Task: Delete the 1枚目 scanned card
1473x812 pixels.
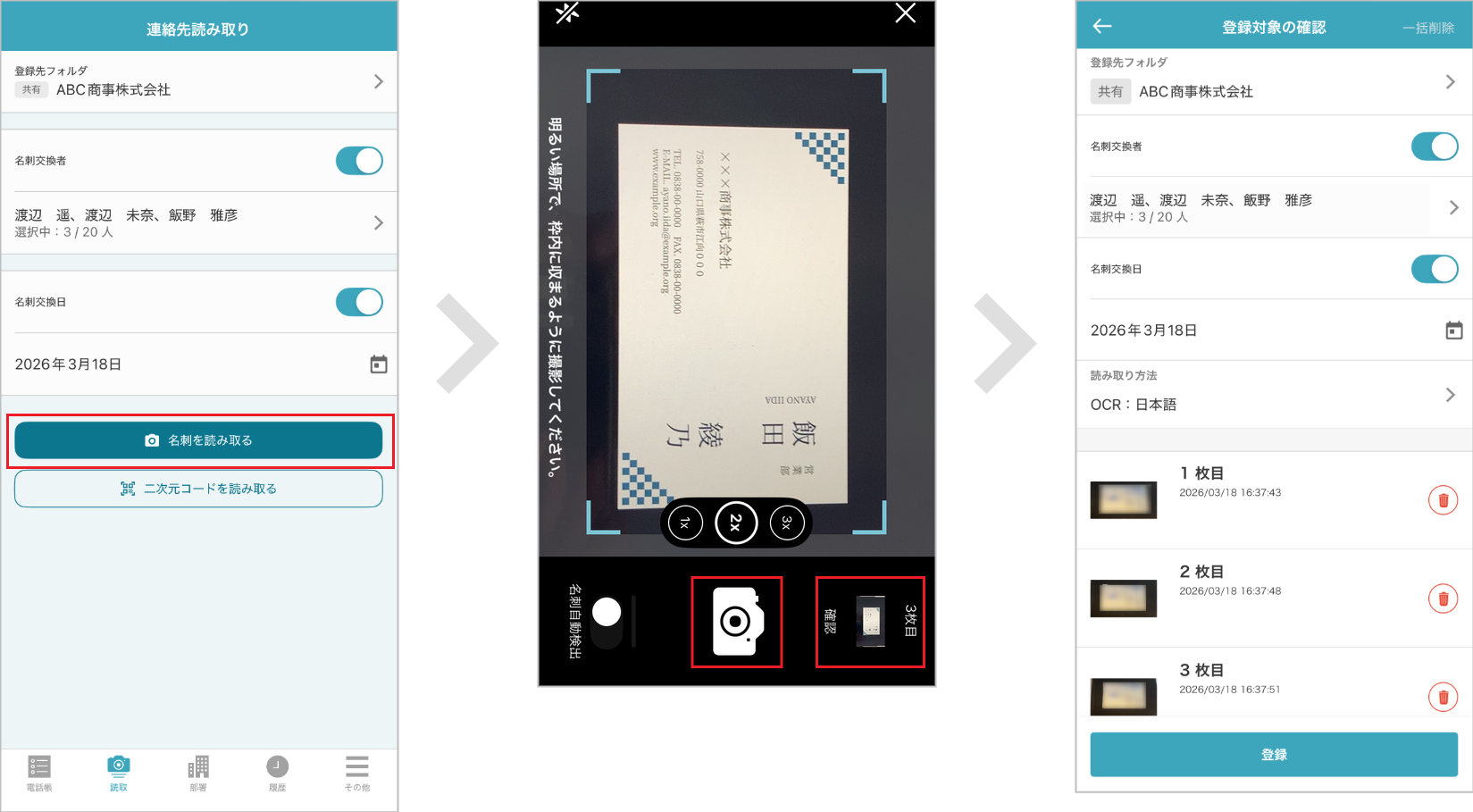Action: [x=1442, y=500]
